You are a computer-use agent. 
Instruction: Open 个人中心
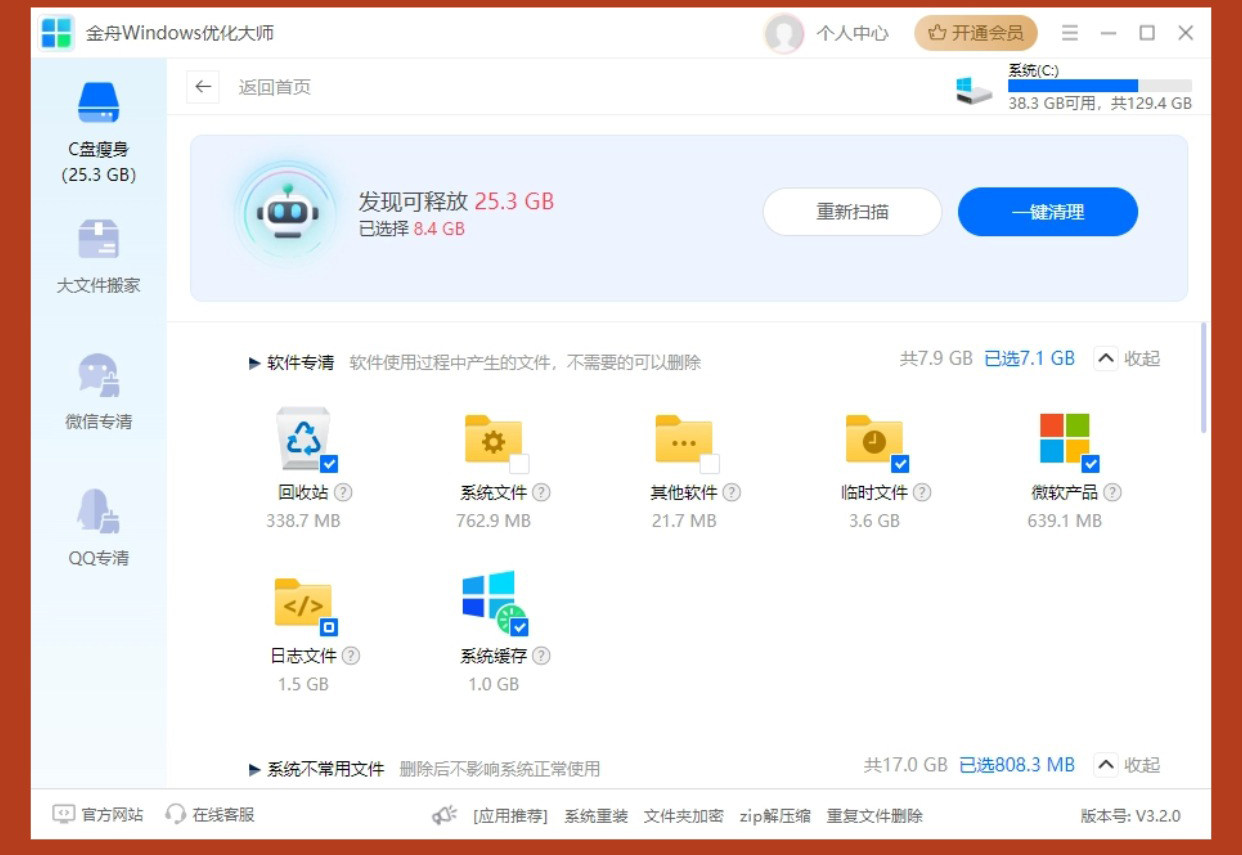pos(852,33)
